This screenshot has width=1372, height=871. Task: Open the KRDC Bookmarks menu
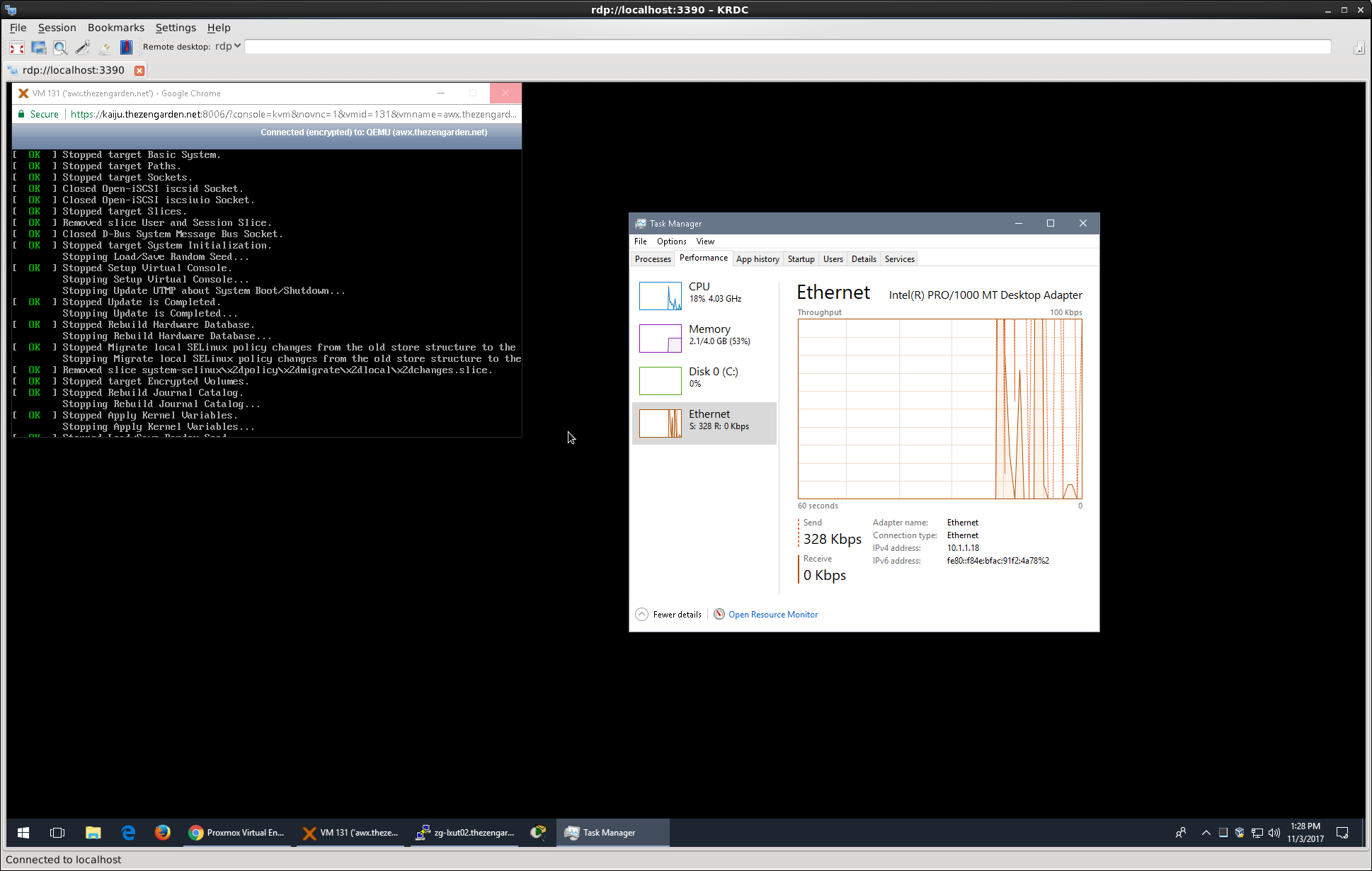click(116, 28)
